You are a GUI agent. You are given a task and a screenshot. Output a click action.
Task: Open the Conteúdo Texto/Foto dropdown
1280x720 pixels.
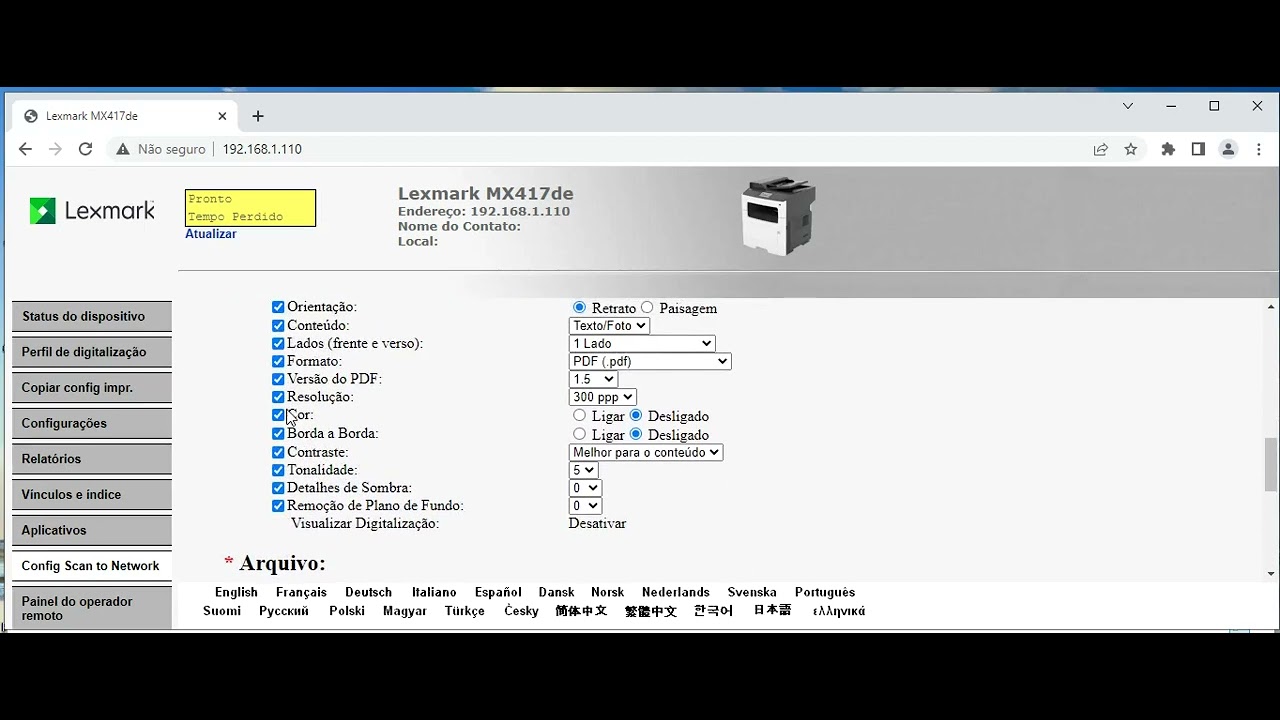(609, 325)
